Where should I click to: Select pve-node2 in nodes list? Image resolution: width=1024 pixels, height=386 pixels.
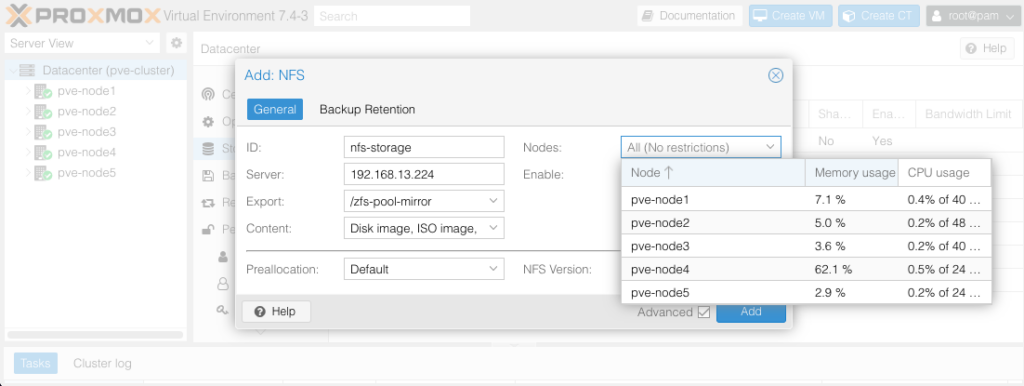click(807, 223)
